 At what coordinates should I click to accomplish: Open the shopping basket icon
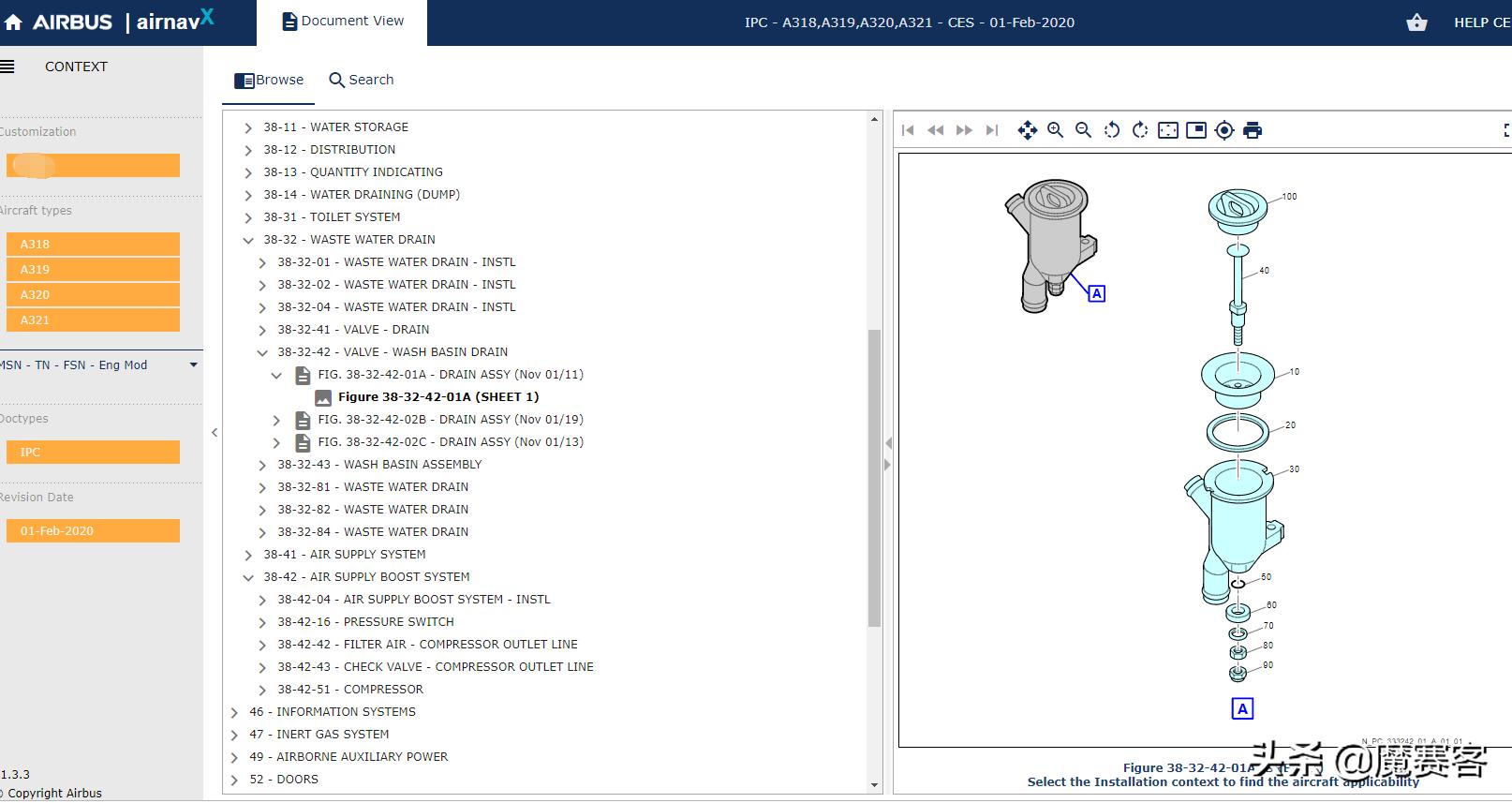click(x=1416, y=22)
